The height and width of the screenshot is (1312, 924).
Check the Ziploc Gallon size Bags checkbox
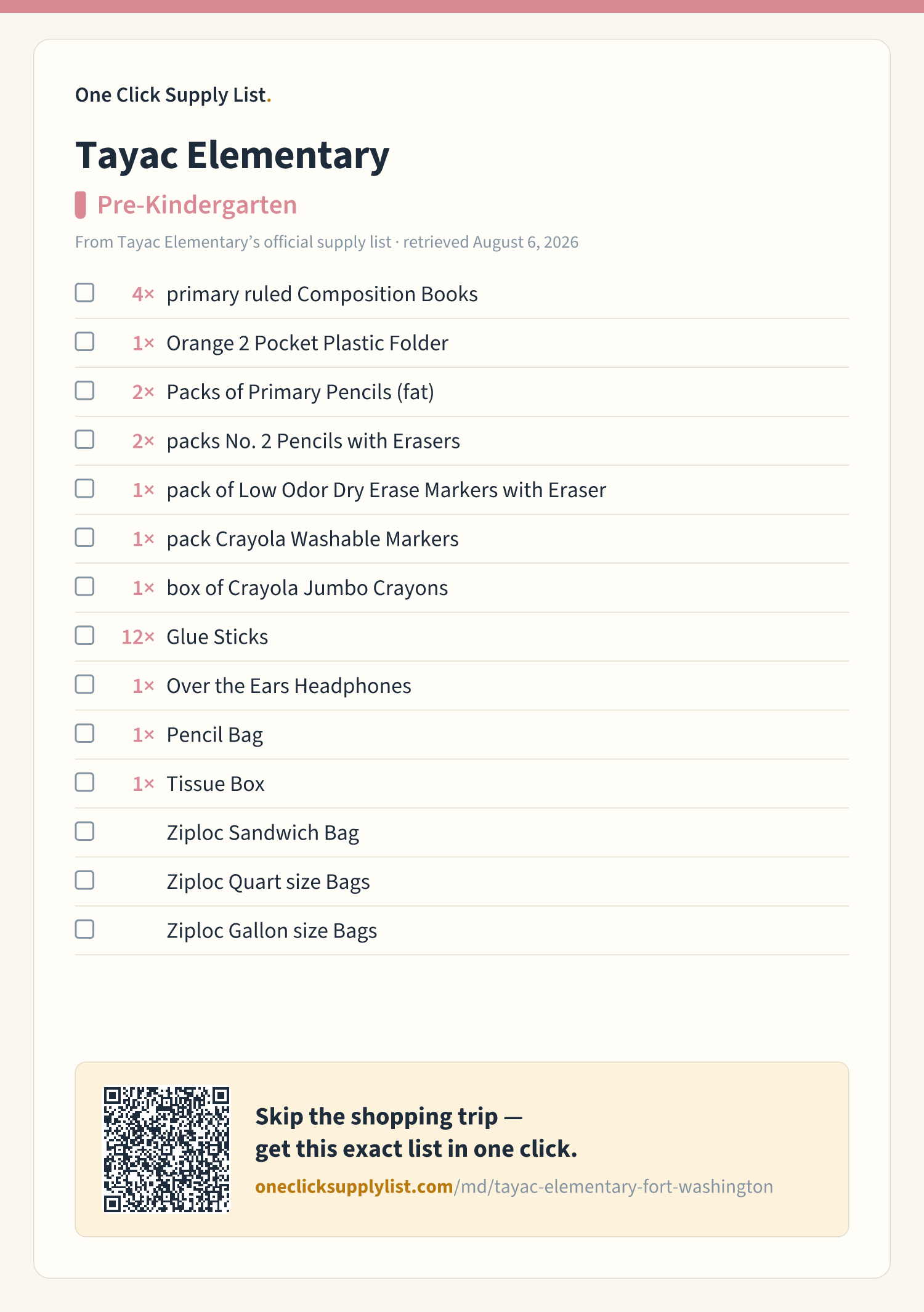click(x=84, y=929)
